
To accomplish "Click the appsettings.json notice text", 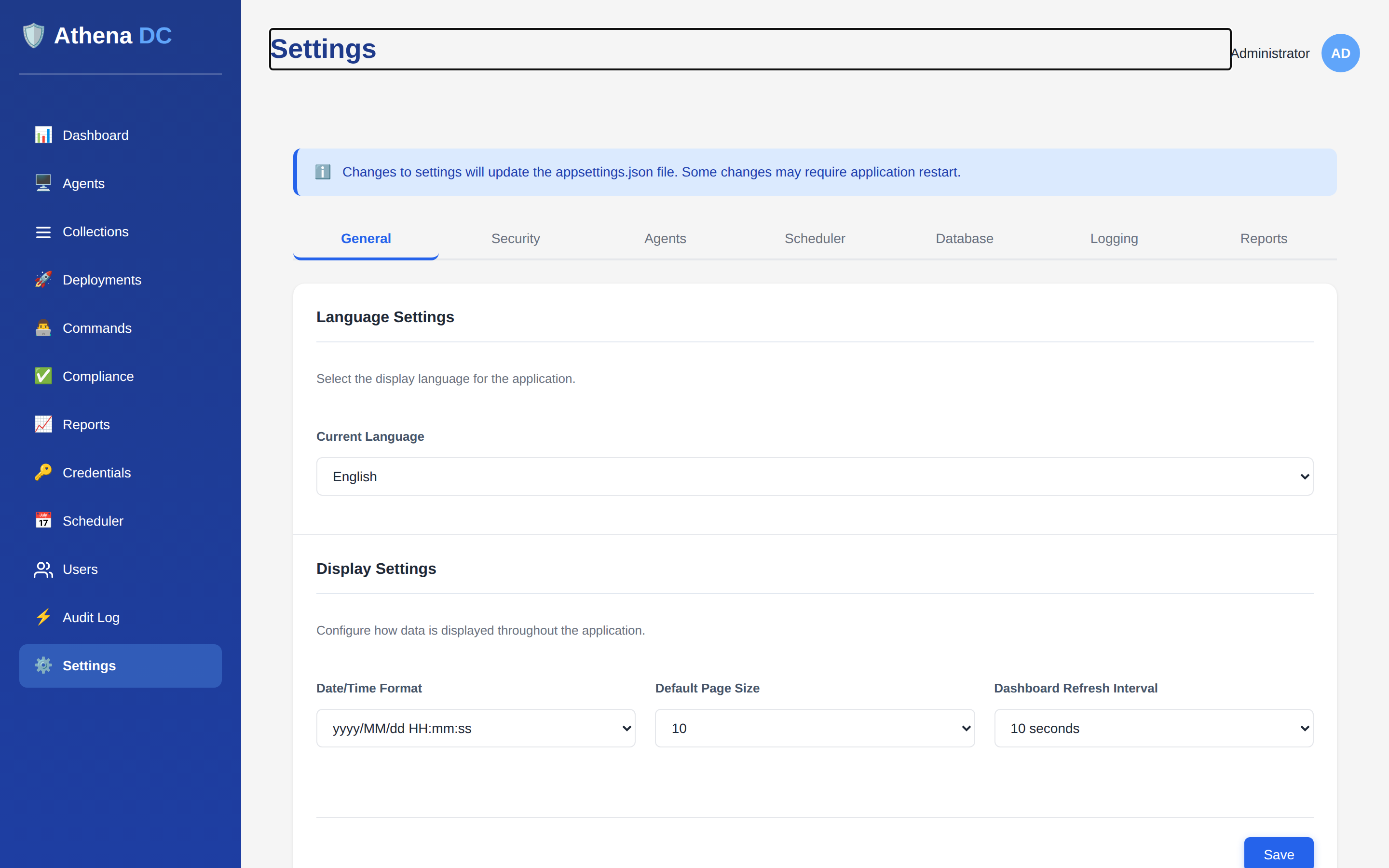I will pyautogui.click(x=652, y=172).
